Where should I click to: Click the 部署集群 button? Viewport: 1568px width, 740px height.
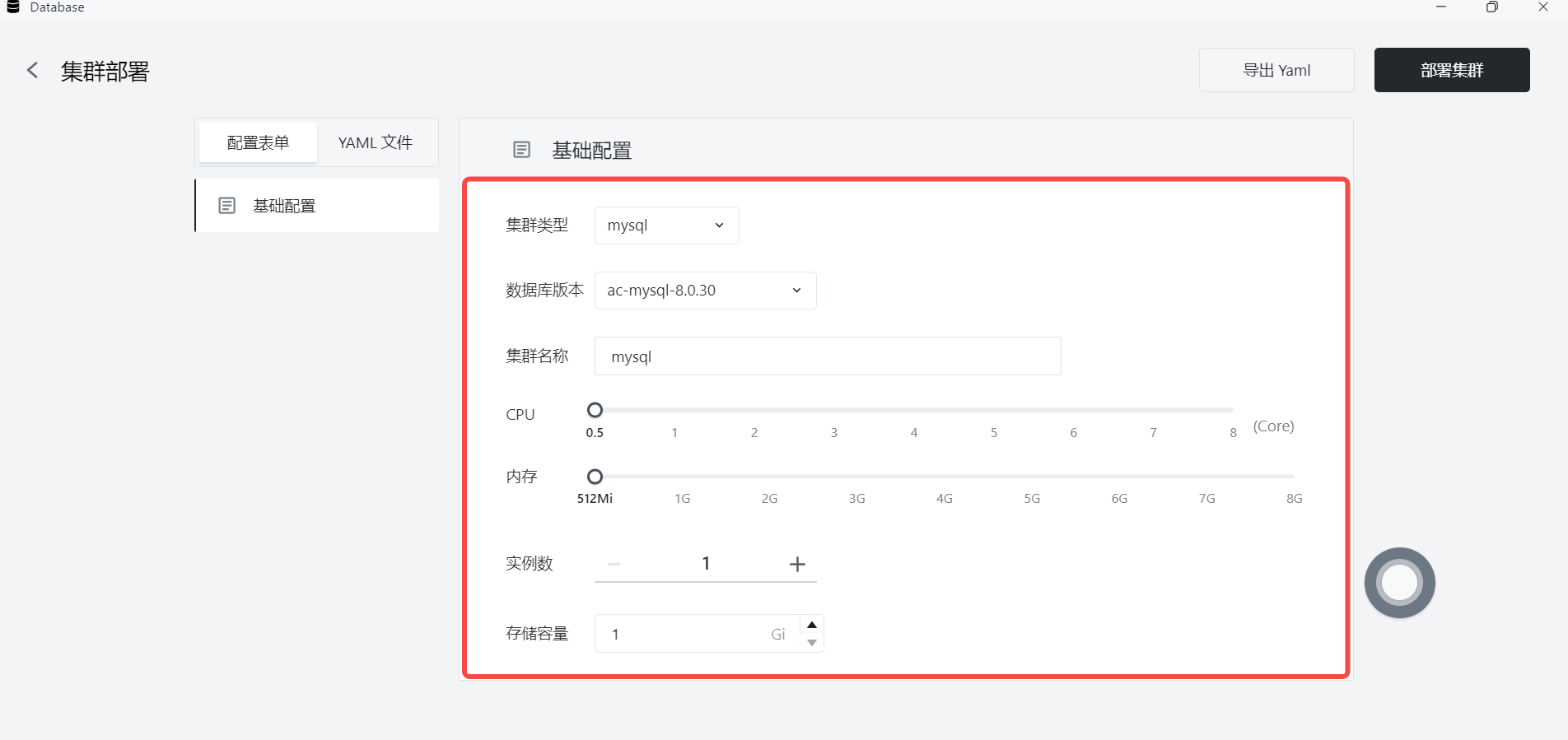tap(1451, 71)
